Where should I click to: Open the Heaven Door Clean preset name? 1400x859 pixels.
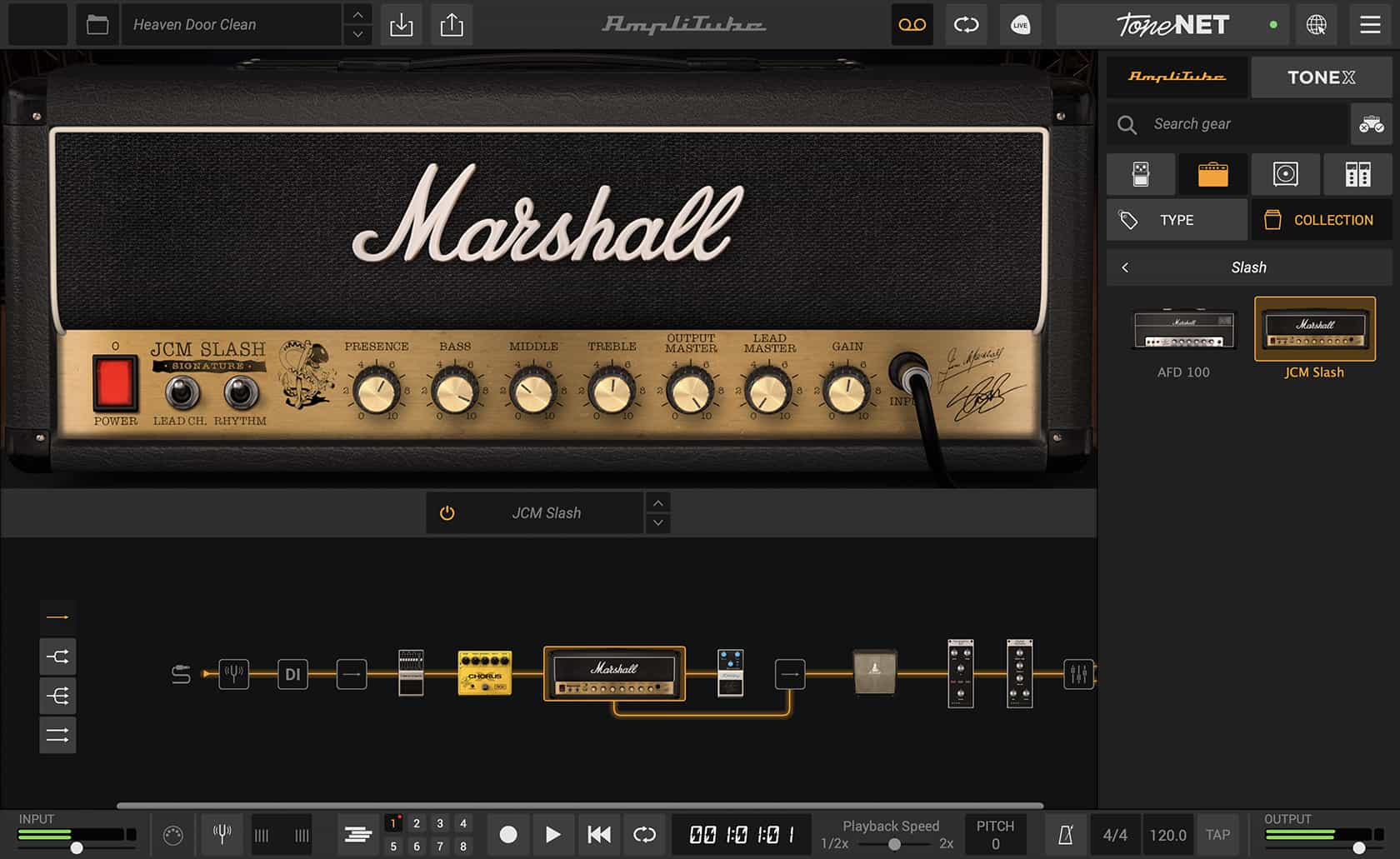[231, 25]
